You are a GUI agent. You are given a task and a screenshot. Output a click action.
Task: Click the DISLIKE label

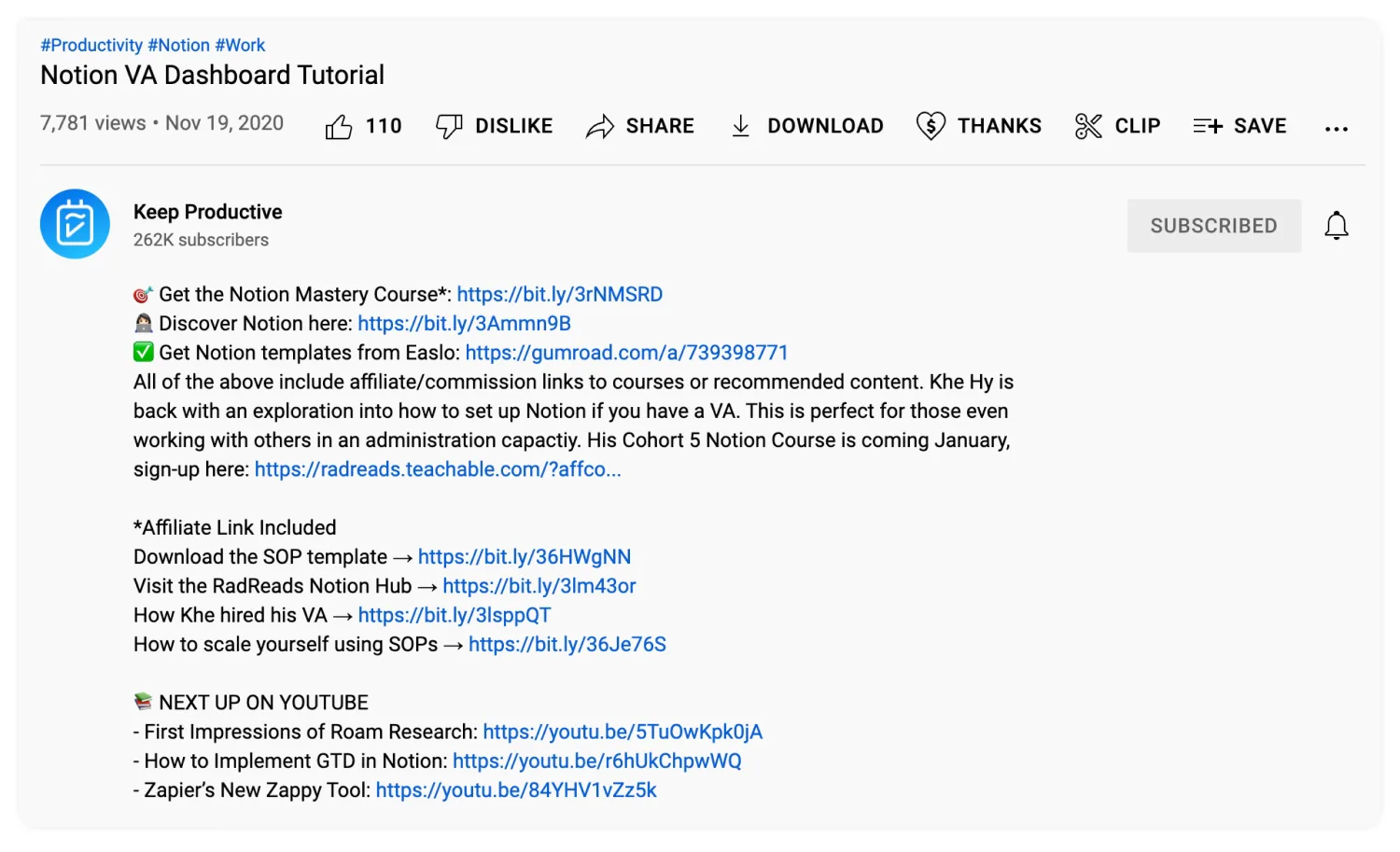pyautogui.click(x=513, y=126)
